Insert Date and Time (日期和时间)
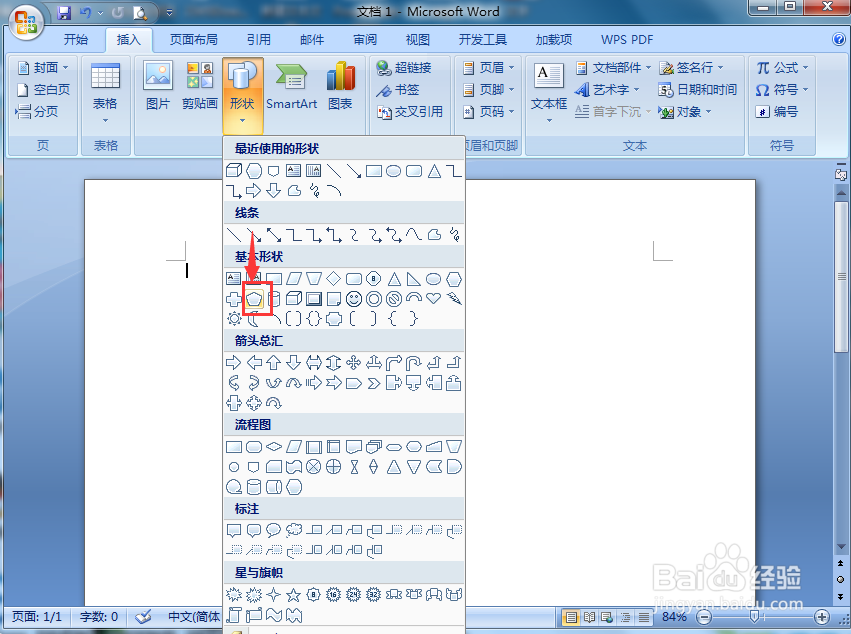The height and width of the screenshot is (634, 851). tap(697, 89)
